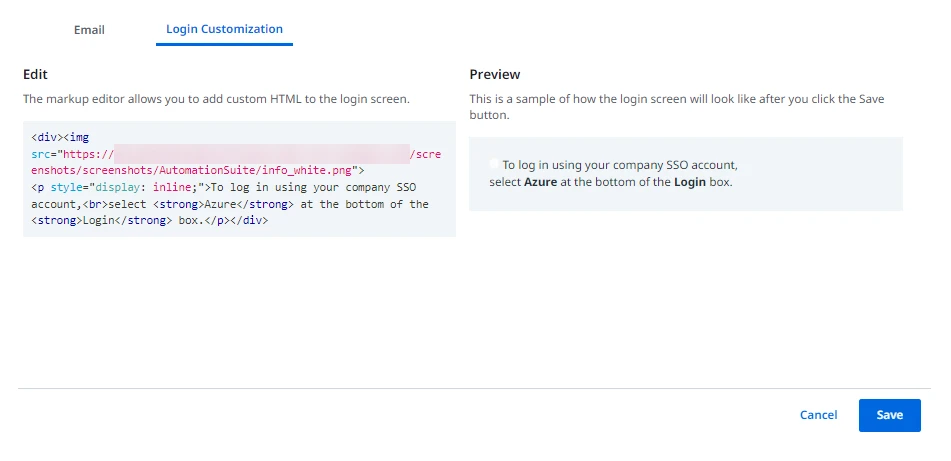951x461 pixels.
Task: Click the Edit section heading
Action: tap(35, 74)
